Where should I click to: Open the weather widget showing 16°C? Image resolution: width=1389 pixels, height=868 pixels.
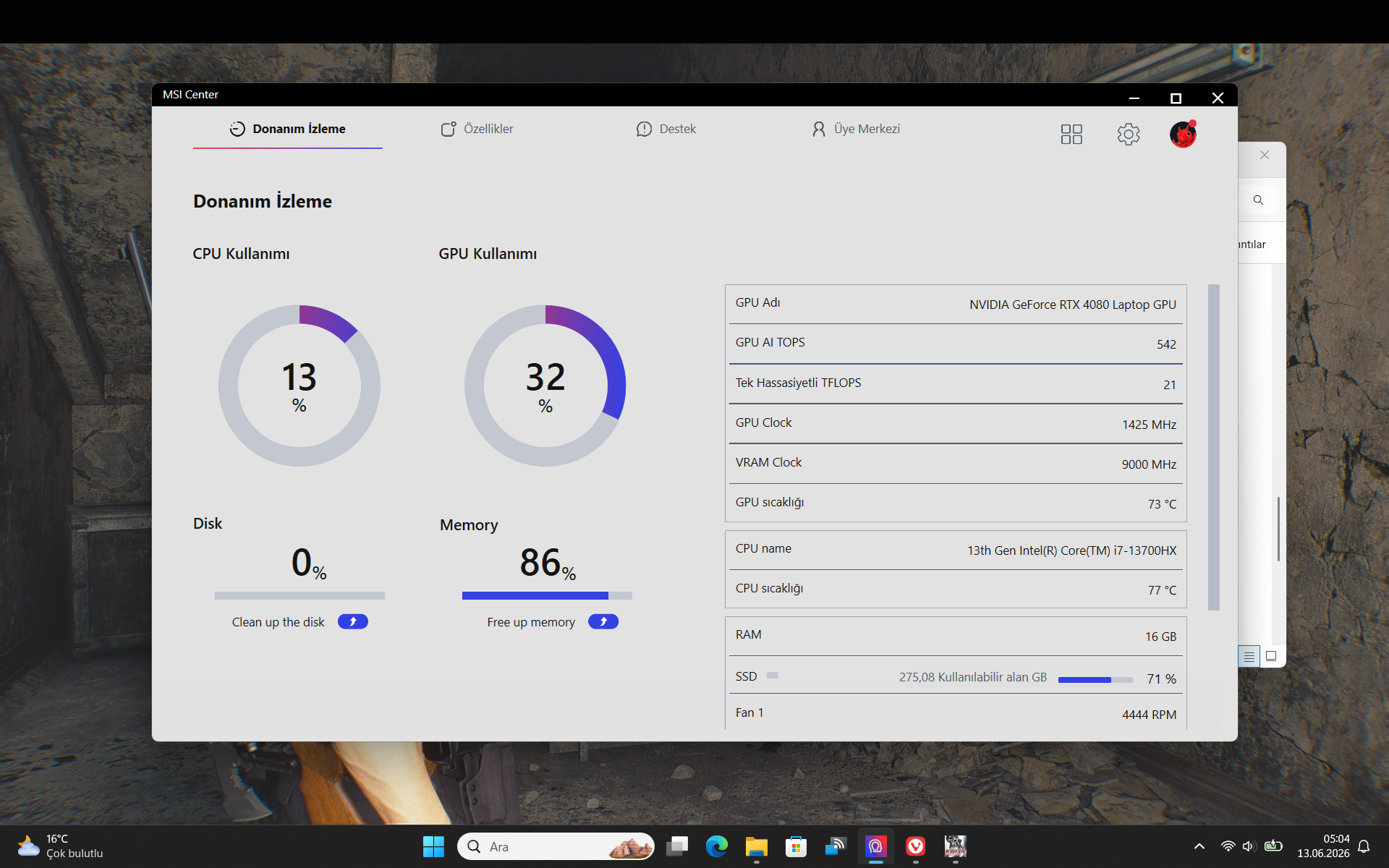pyautogui.click(x=61, y=846)
